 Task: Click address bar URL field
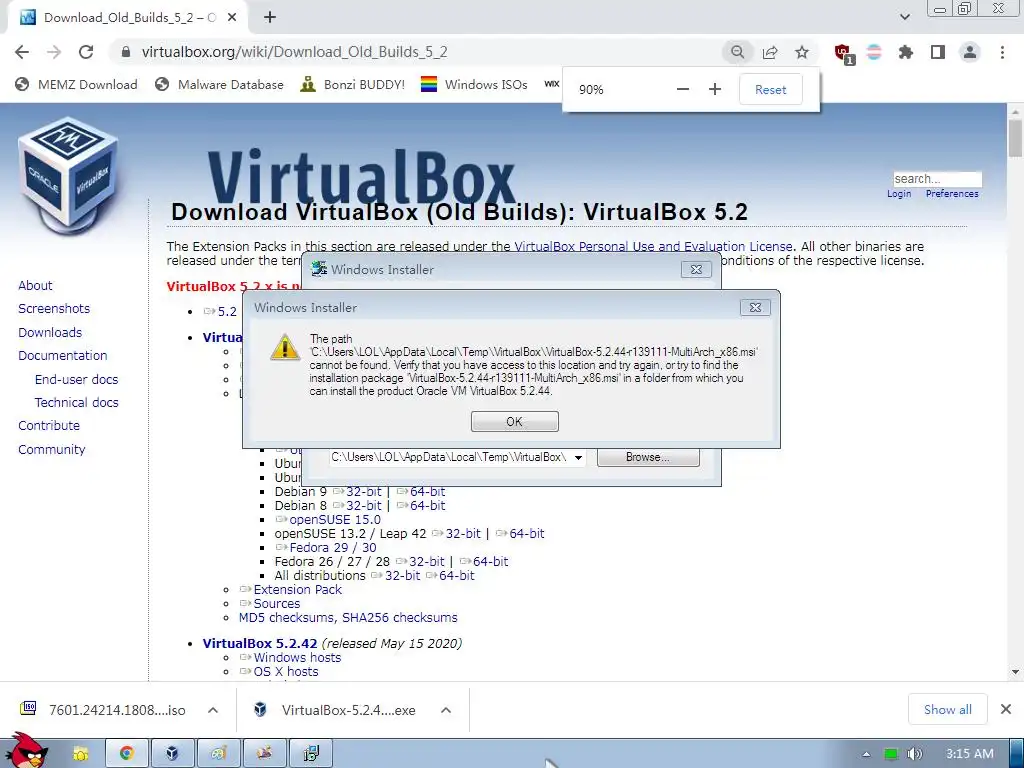coord(418,52)
